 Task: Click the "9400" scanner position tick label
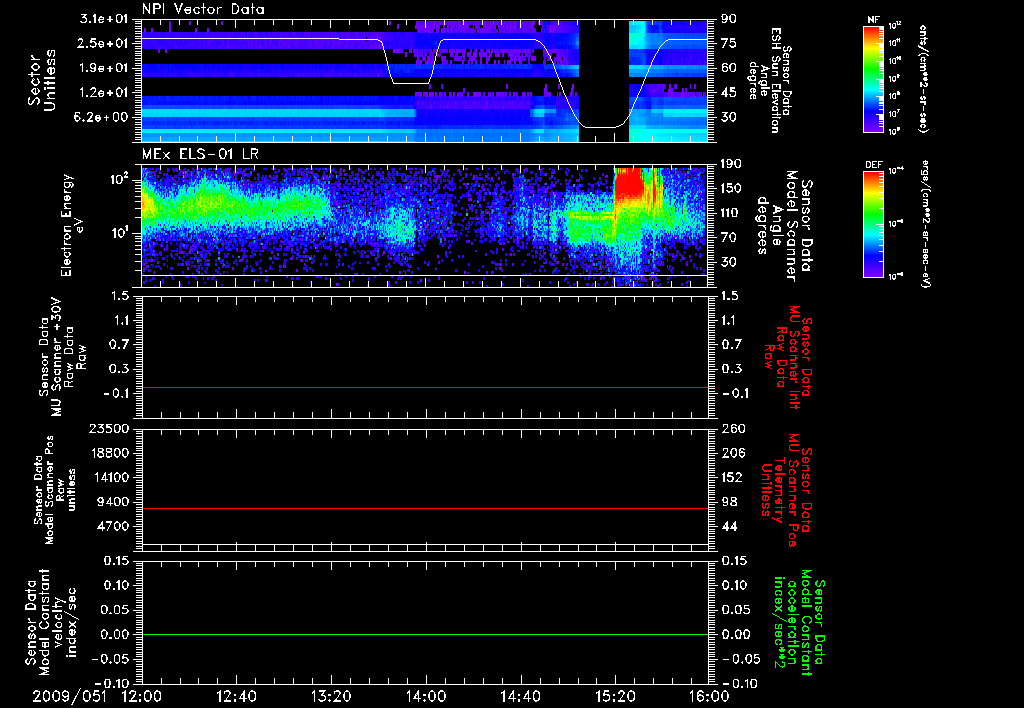(112, 502)
